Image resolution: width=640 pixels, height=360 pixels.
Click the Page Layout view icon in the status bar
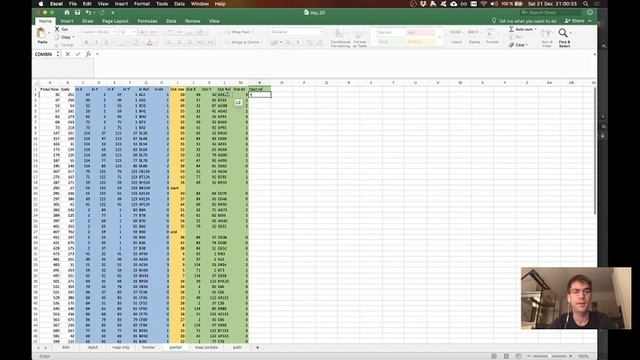(507, 356)
